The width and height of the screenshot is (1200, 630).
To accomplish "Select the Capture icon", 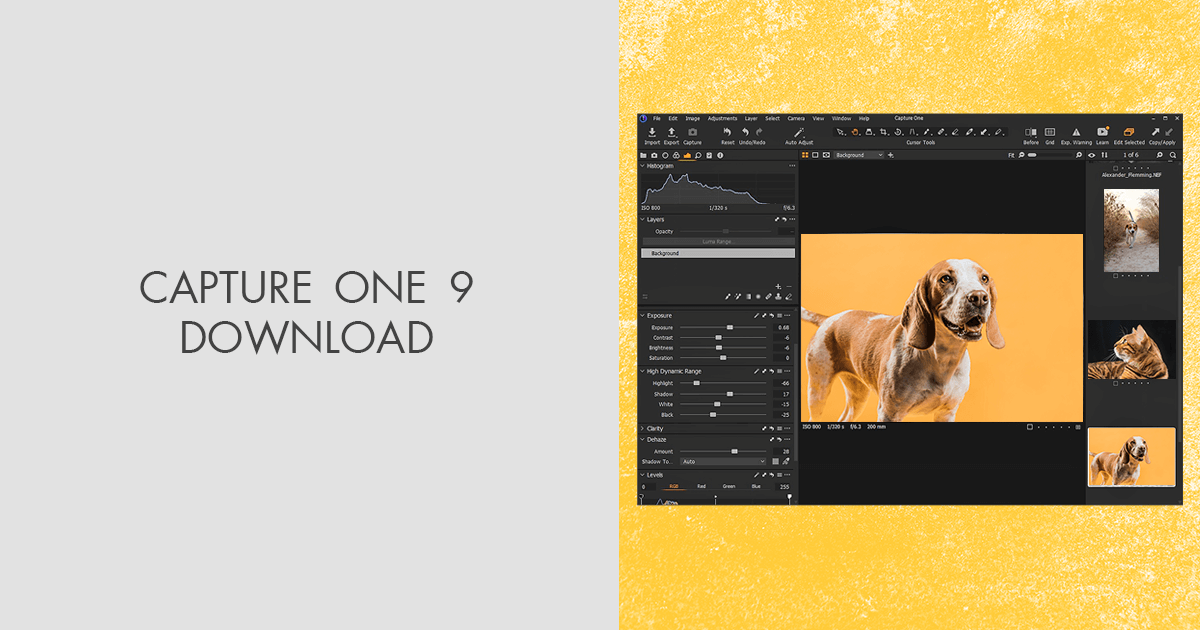I will 693,131.
